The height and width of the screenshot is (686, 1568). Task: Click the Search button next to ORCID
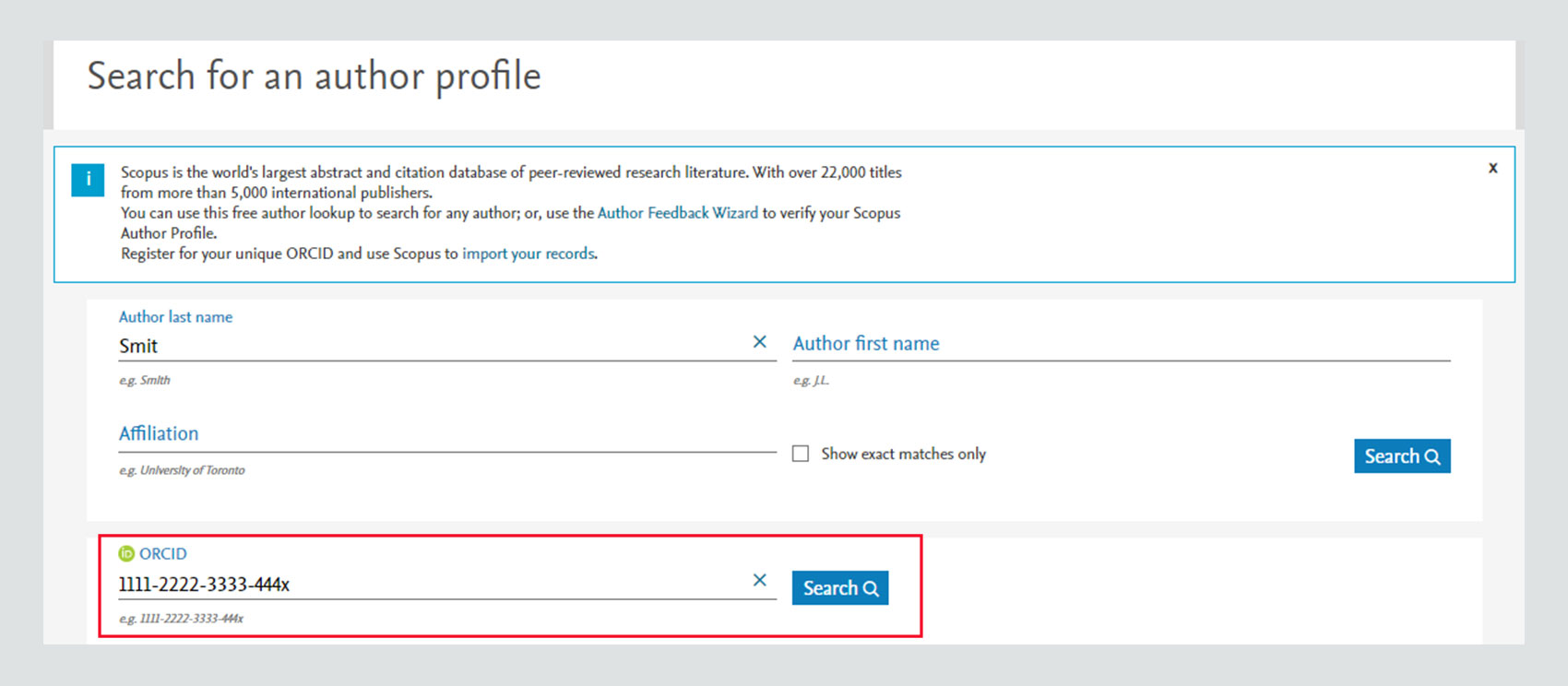(x=840, y=588)
